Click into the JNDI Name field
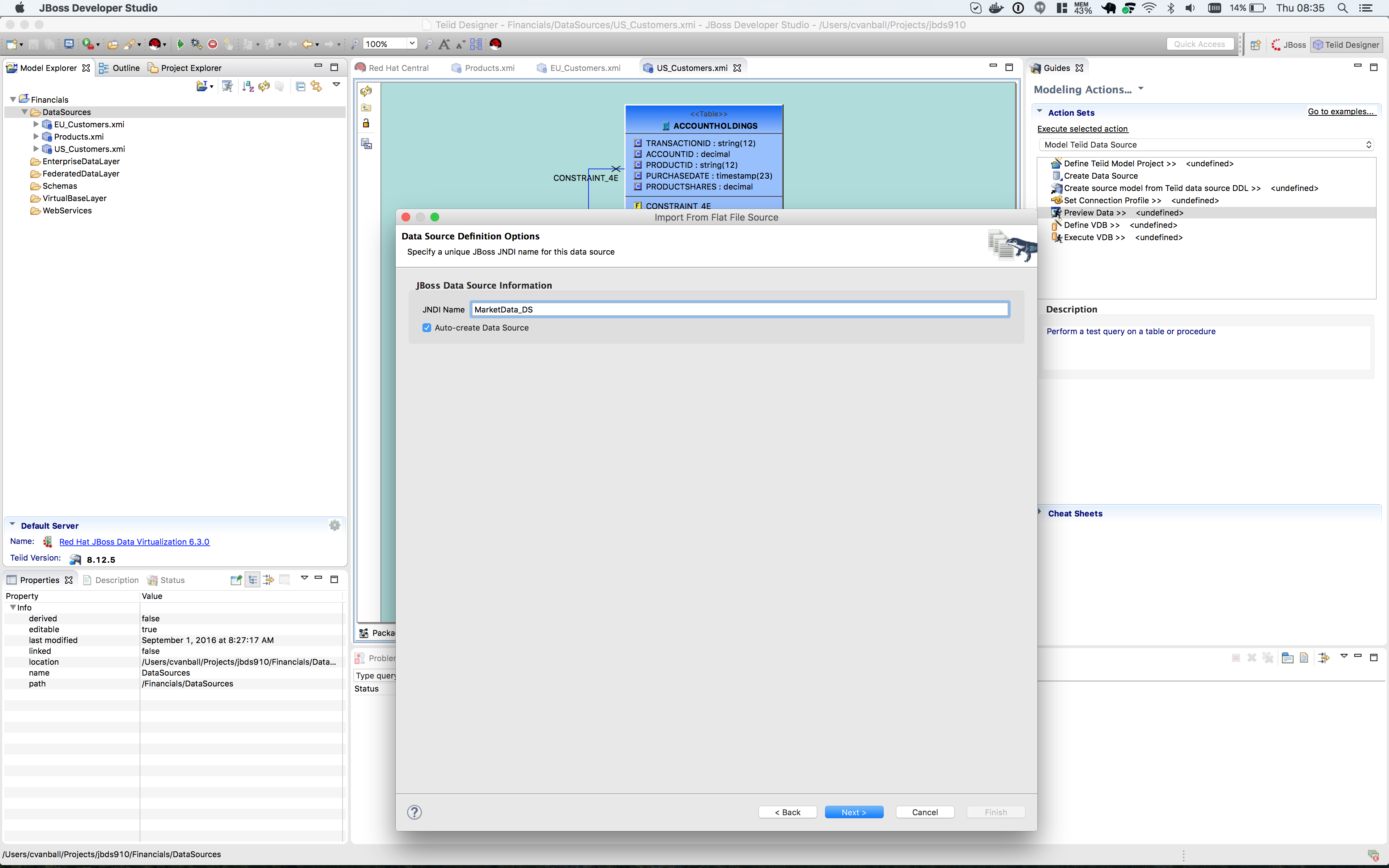Viewport: 1389px width, 868px height. [x=739, y=310]
